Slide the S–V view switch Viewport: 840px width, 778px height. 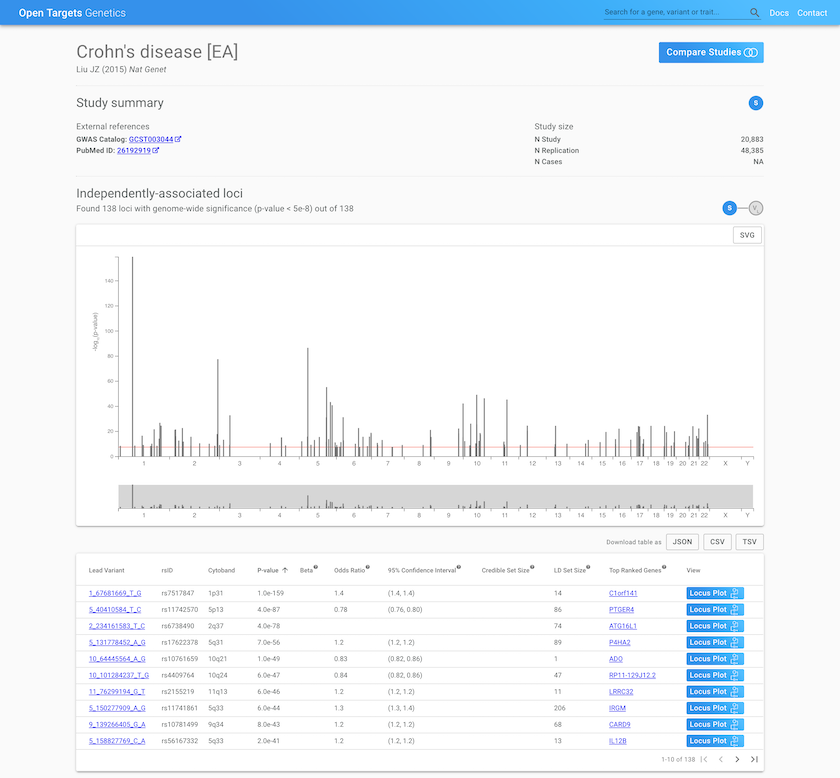tap(742, 208)
